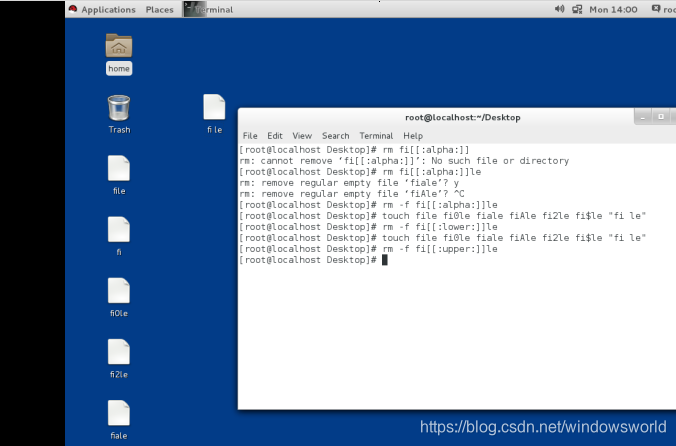The width and height of the screenshot is (676, 446).
Task: Open the terminal Search menu
Action: pos(335,136)
